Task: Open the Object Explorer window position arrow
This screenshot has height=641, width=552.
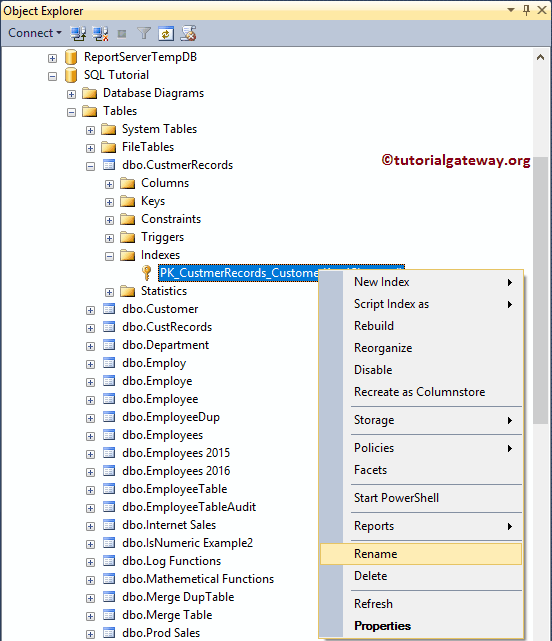Action: point(511,10)
